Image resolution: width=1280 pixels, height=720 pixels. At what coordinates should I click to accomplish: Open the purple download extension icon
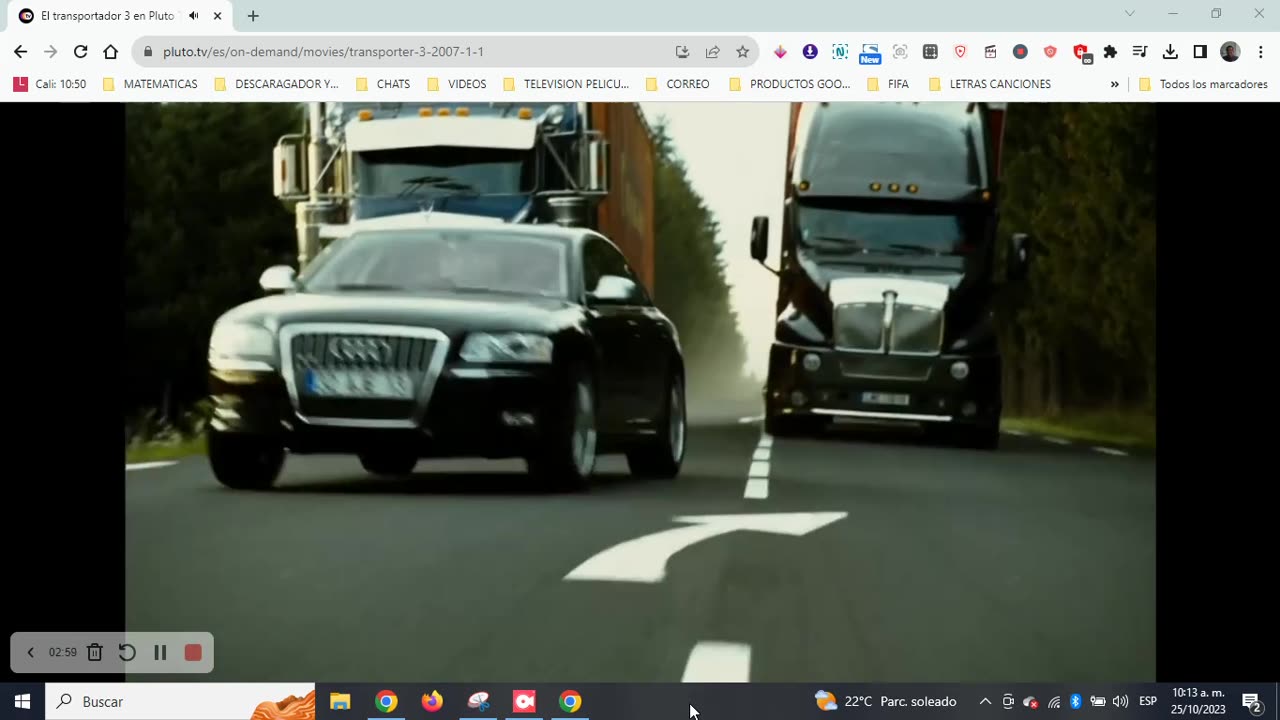coord(810,52)
